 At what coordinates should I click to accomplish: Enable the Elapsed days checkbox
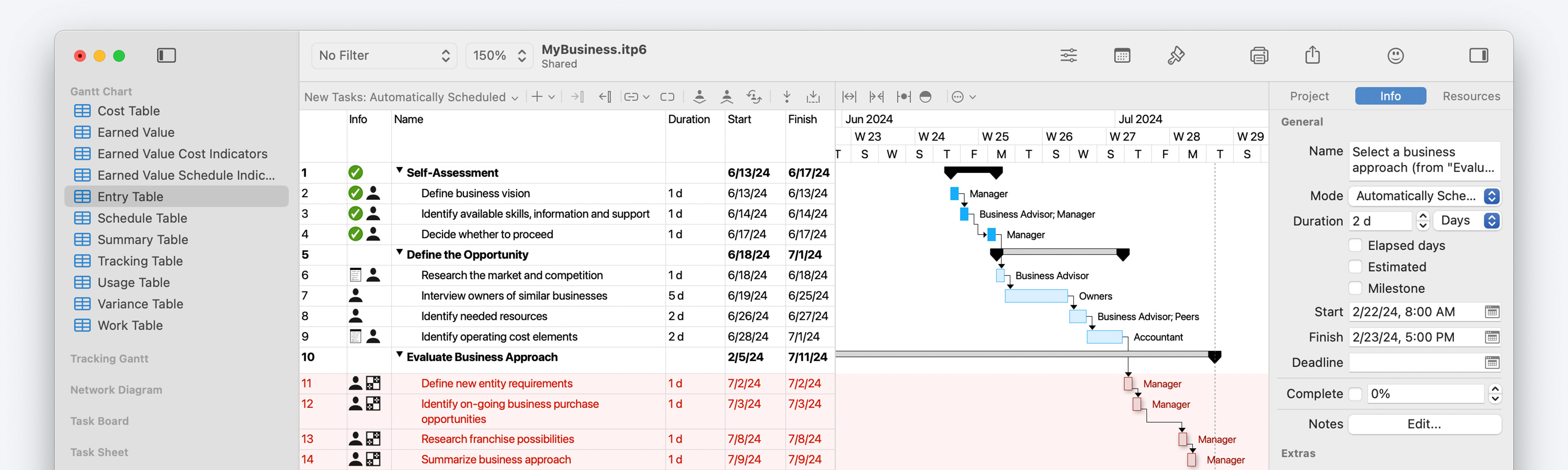point(1355,245)
